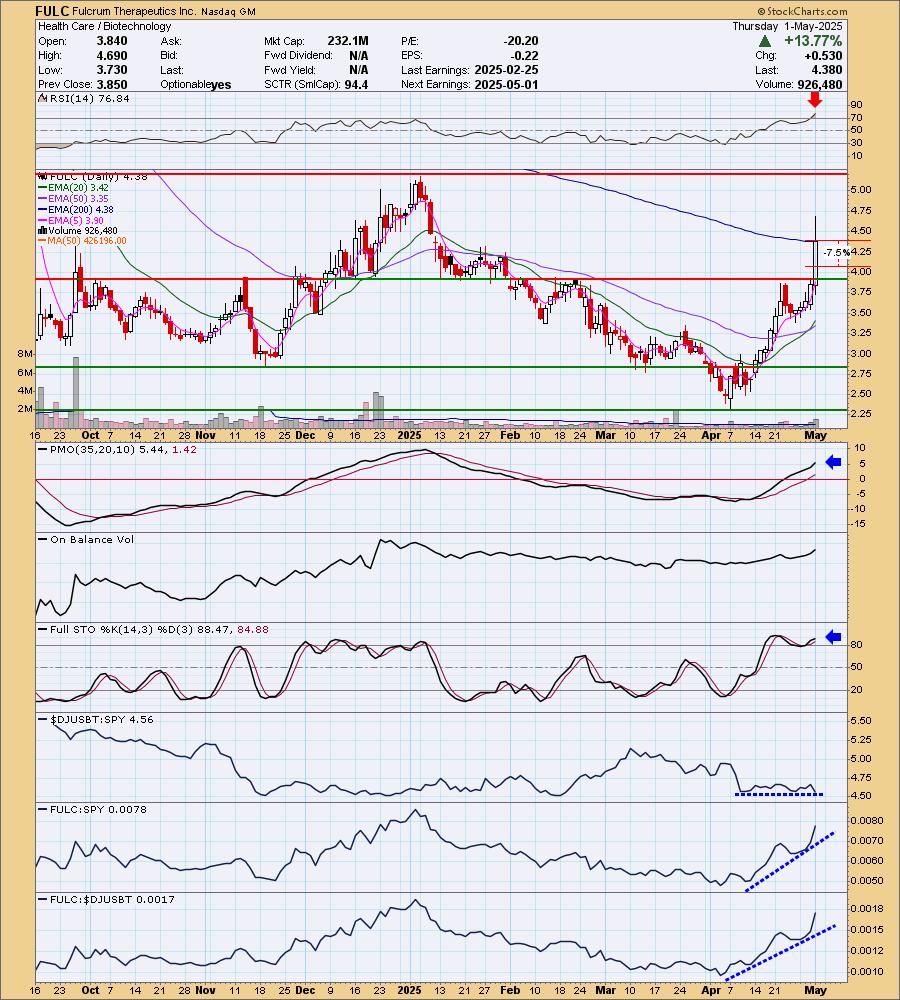Screen dimensions: 900x1000
Task: Click the RSI(14) 76.84 indicator label
Action: click(89, 98)
